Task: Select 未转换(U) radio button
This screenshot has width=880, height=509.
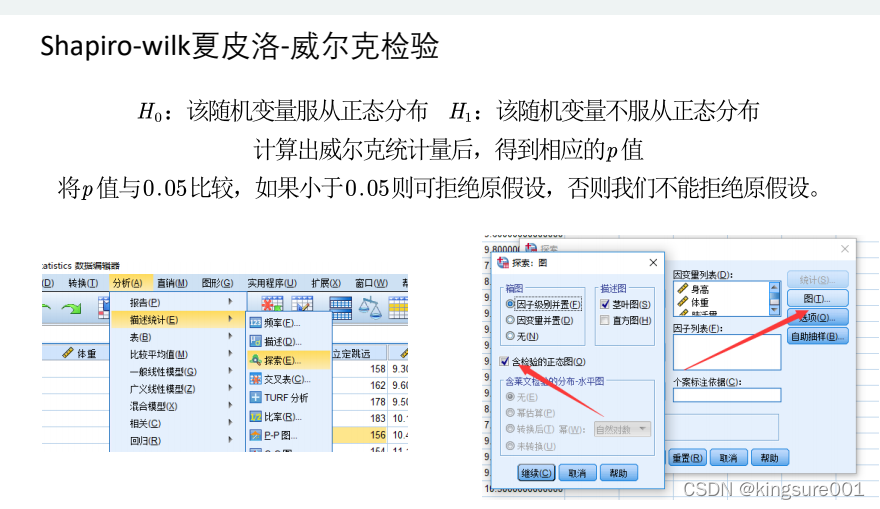Action: [x=510, y=446]
